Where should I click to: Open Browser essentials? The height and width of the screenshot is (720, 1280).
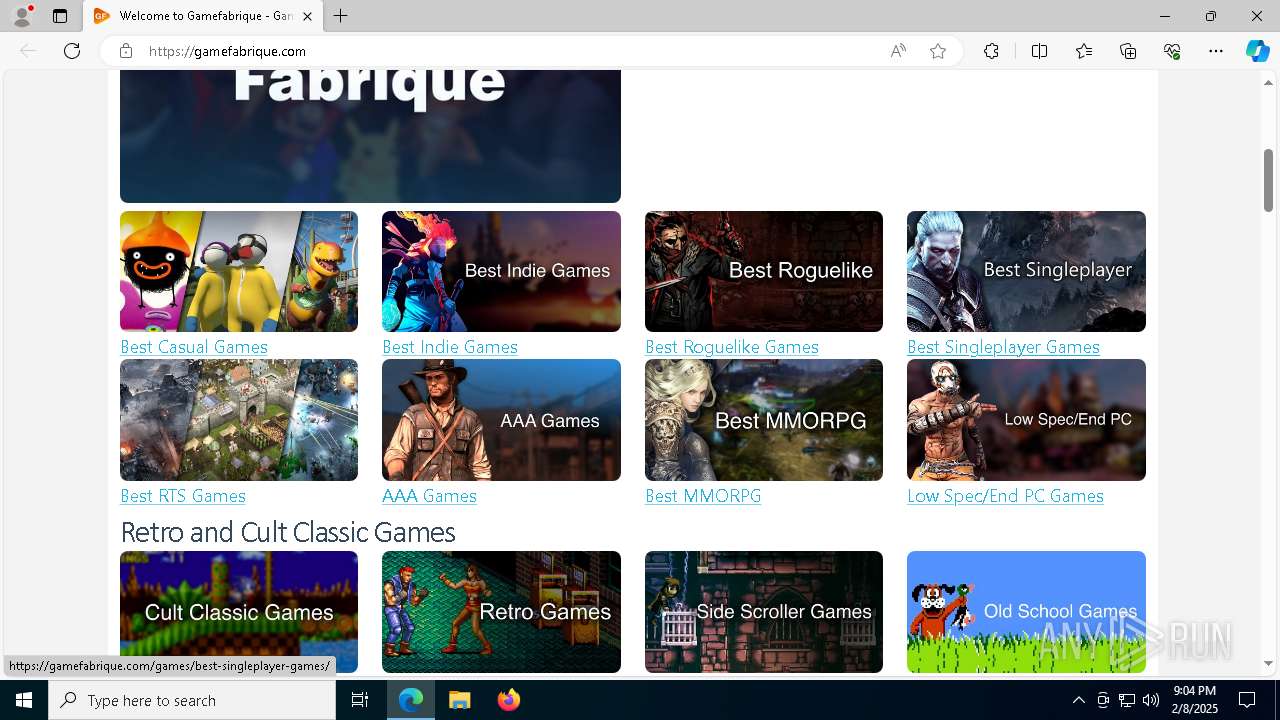click(1172, 51)
